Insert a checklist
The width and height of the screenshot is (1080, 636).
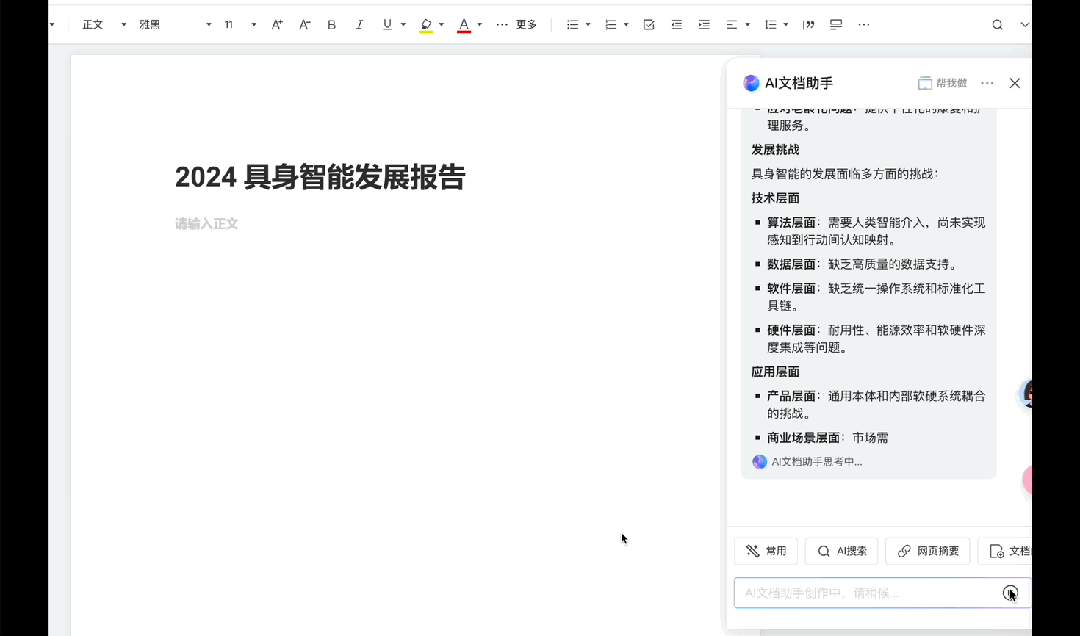coord(649,24)
